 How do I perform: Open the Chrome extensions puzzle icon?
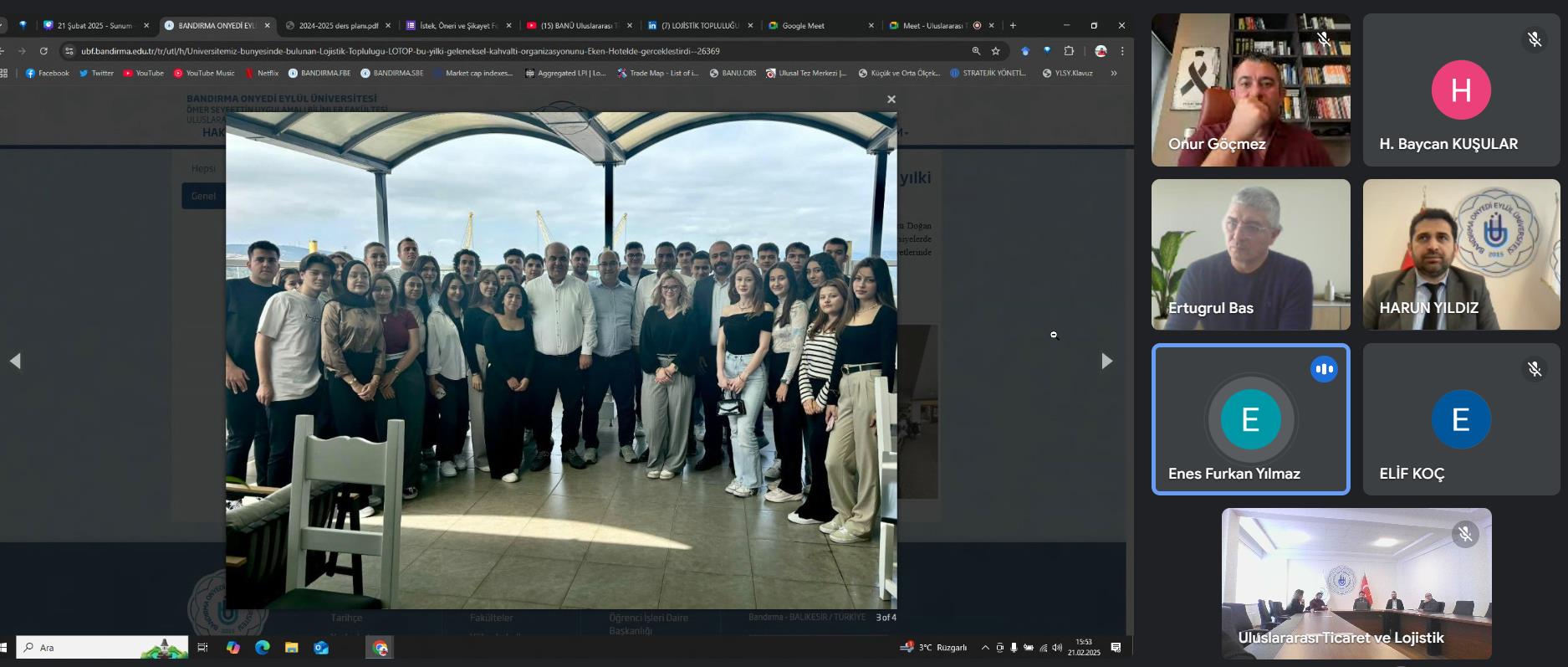tap(1069, 51)
